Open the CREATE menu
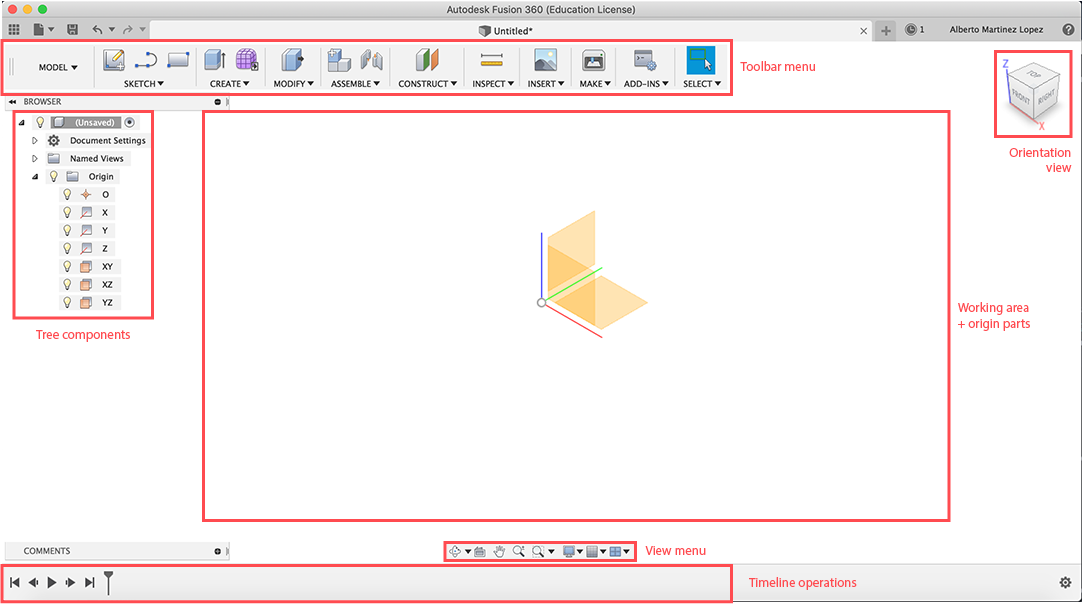This screenshot has width=1083, height=604. 229,84
